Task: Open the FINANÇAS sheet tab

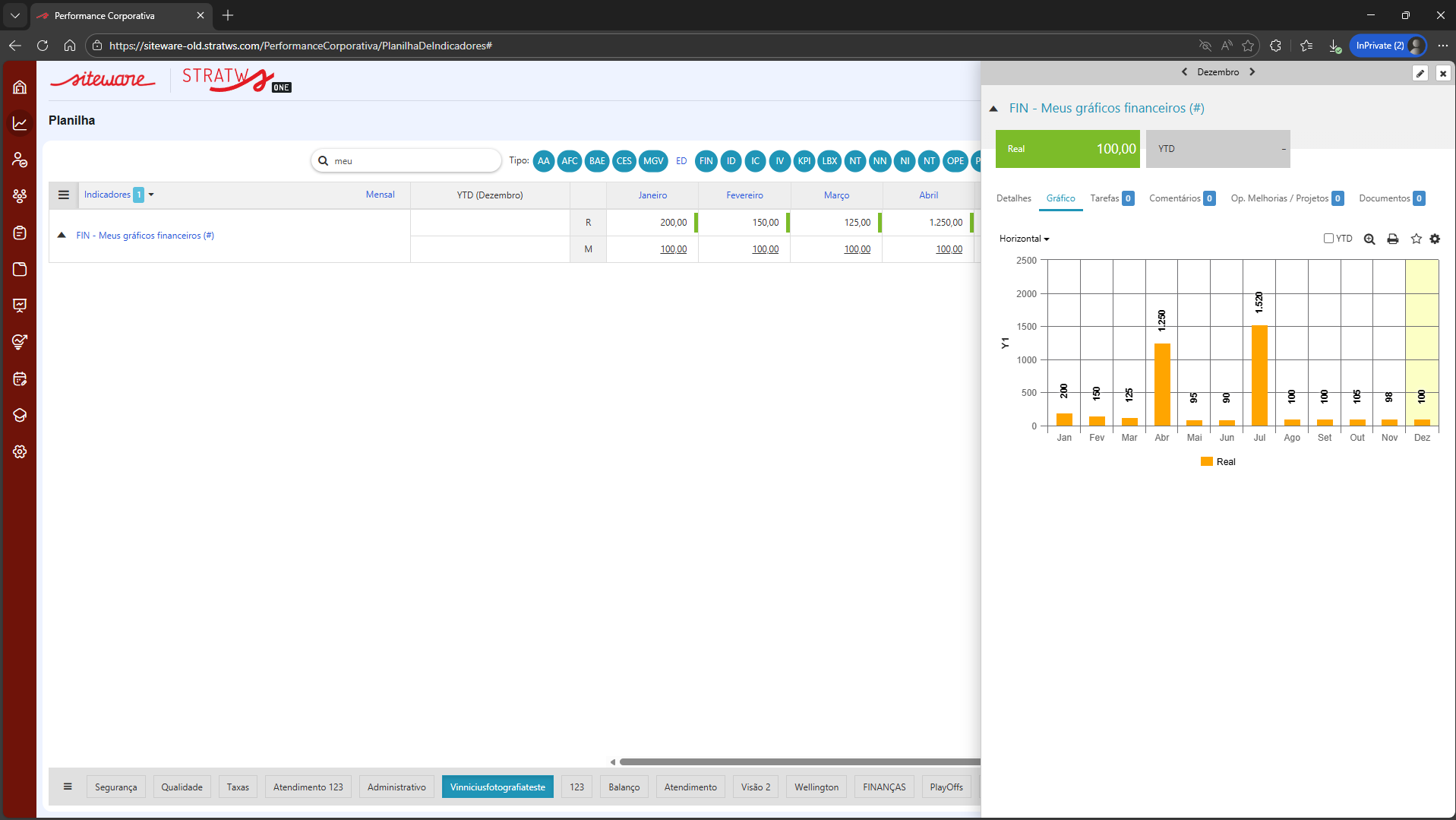Action: [x=884, y=787]
